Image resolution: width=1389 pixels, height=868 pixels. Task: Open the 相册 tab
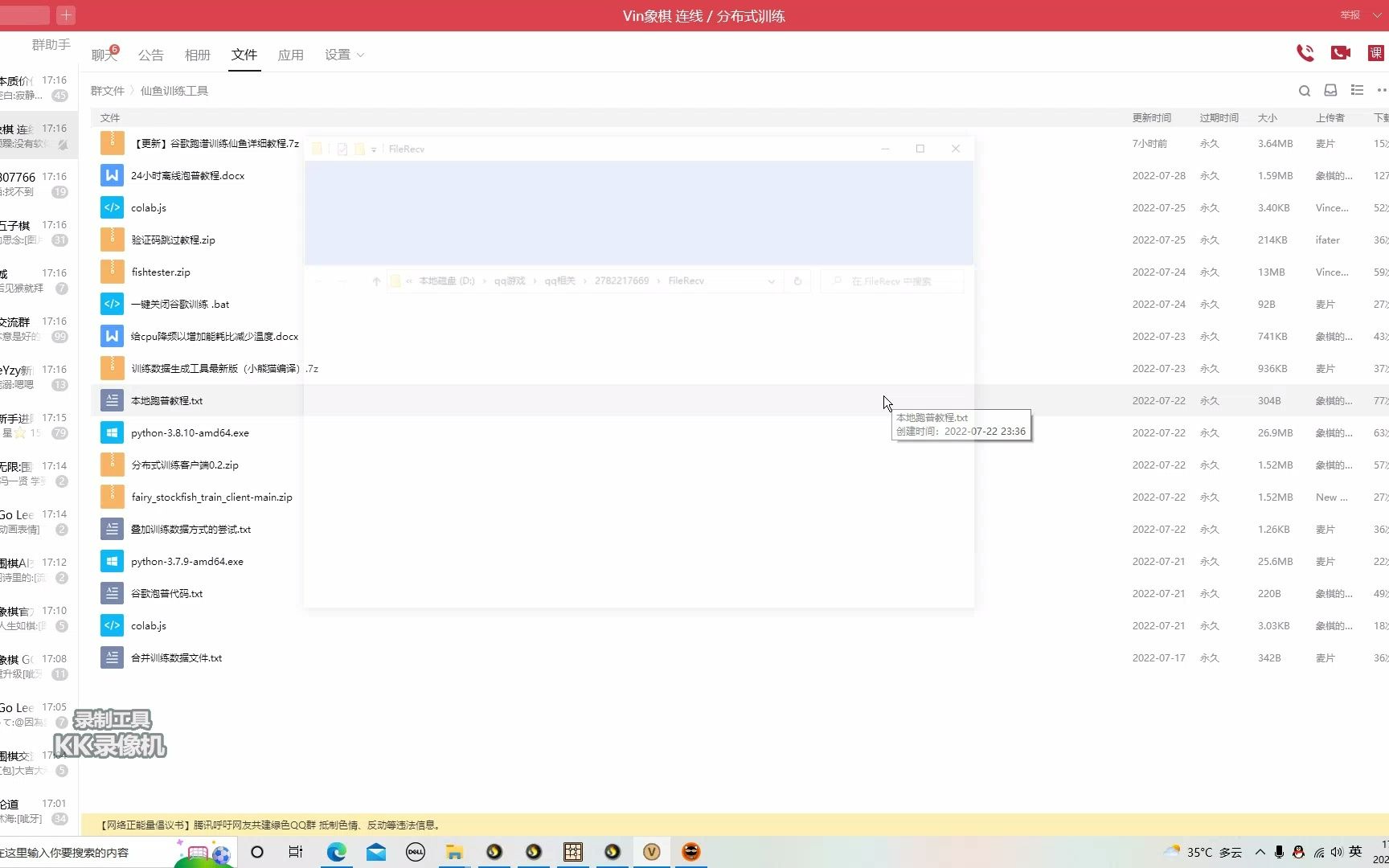click(197, 55)
